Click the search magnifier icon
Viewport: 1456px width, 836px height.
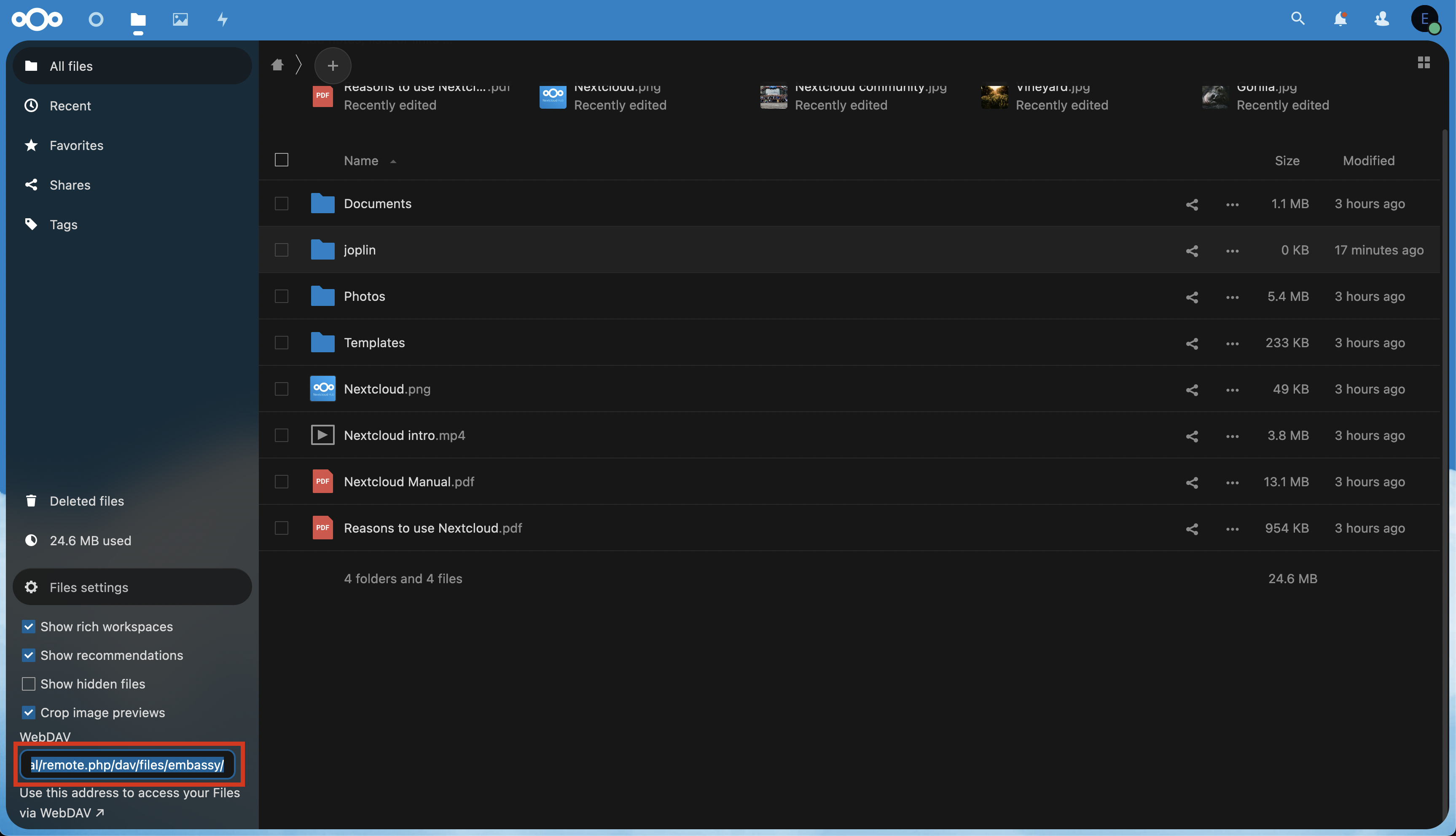[1298, 19]
